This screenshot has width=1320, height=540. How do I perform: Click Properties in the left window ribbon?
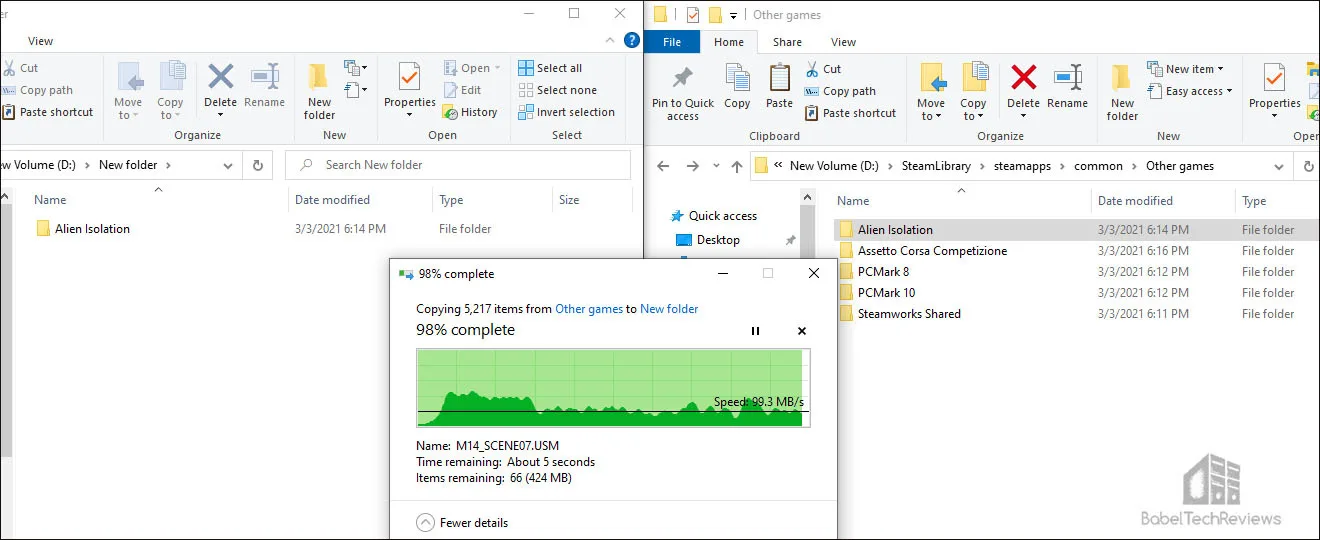coord(410,91)
